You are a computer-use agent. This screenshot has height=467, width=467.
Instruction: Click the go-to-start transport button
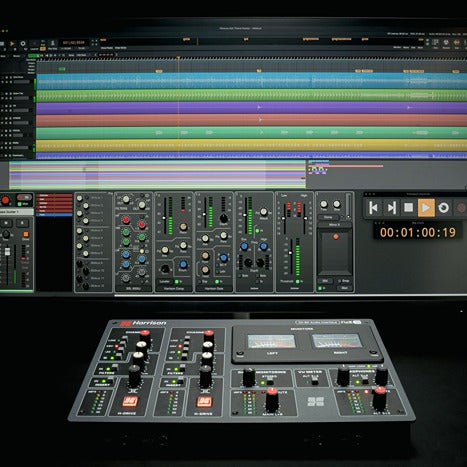[x=373, y=208]
